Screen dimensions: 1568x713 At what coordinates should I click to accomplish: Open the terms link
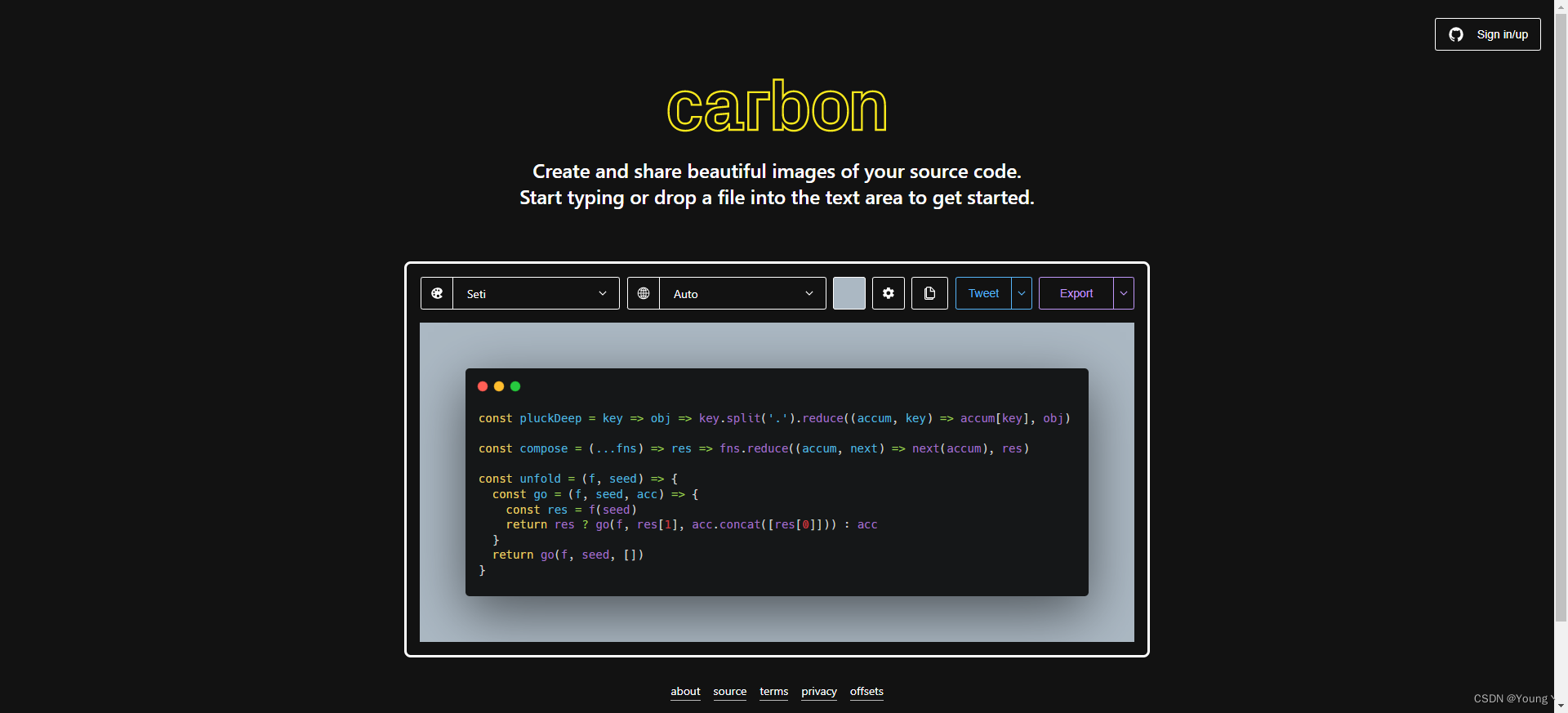point(773,692)
